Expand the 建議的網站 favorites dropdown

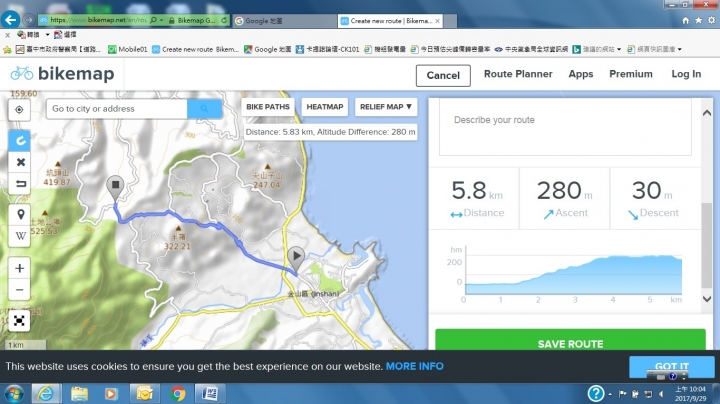click(x=619, y=50)
